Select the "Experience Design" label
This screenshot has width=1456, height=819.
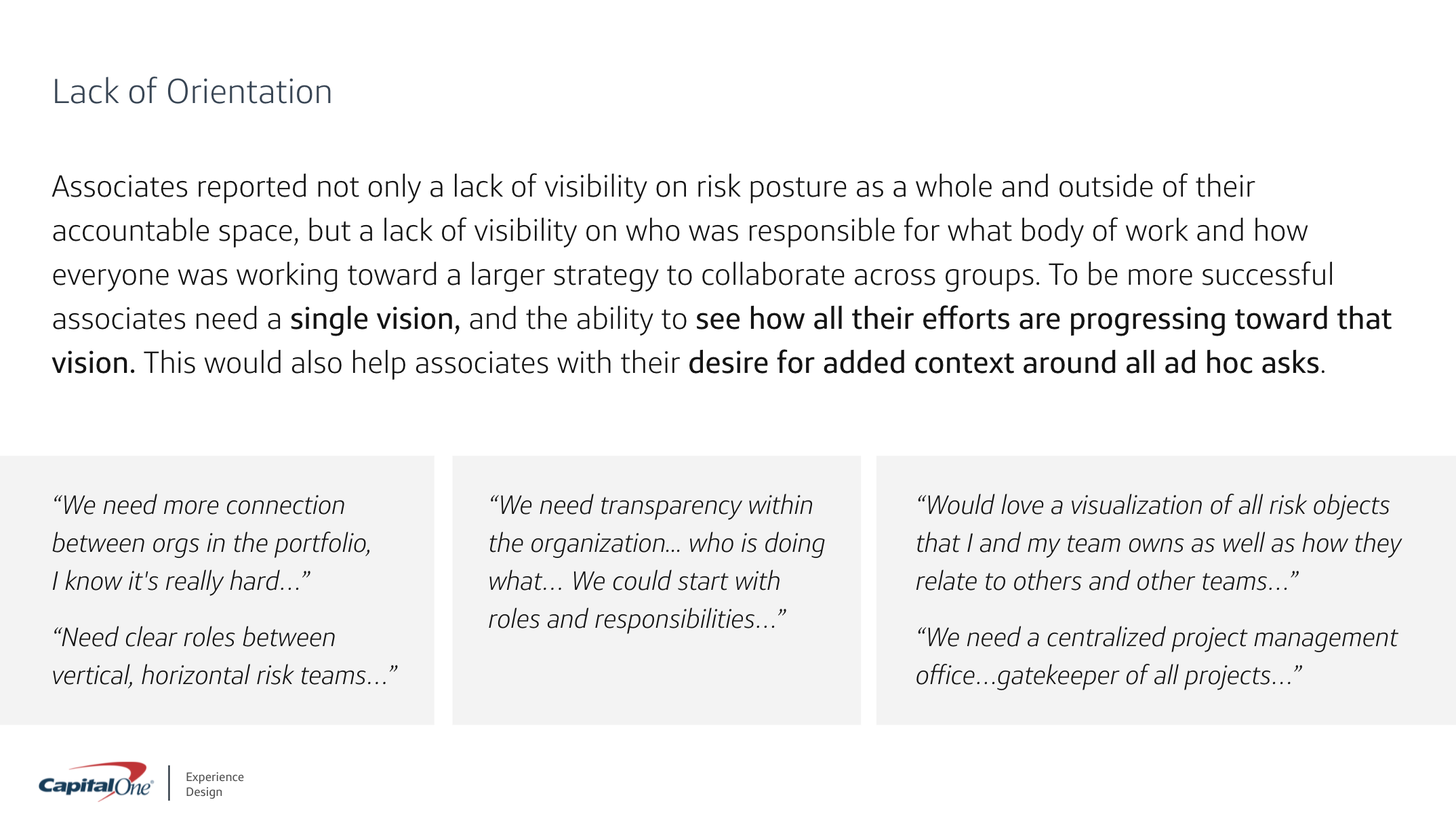214,784
